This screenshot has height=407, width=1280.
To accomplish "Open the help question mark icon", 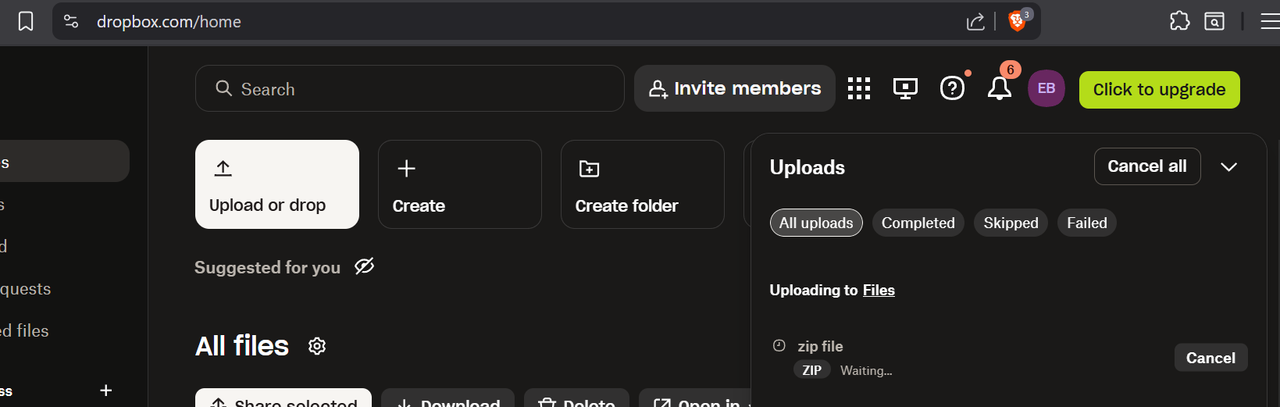I will pyautogui.click(x=953, y=89).
